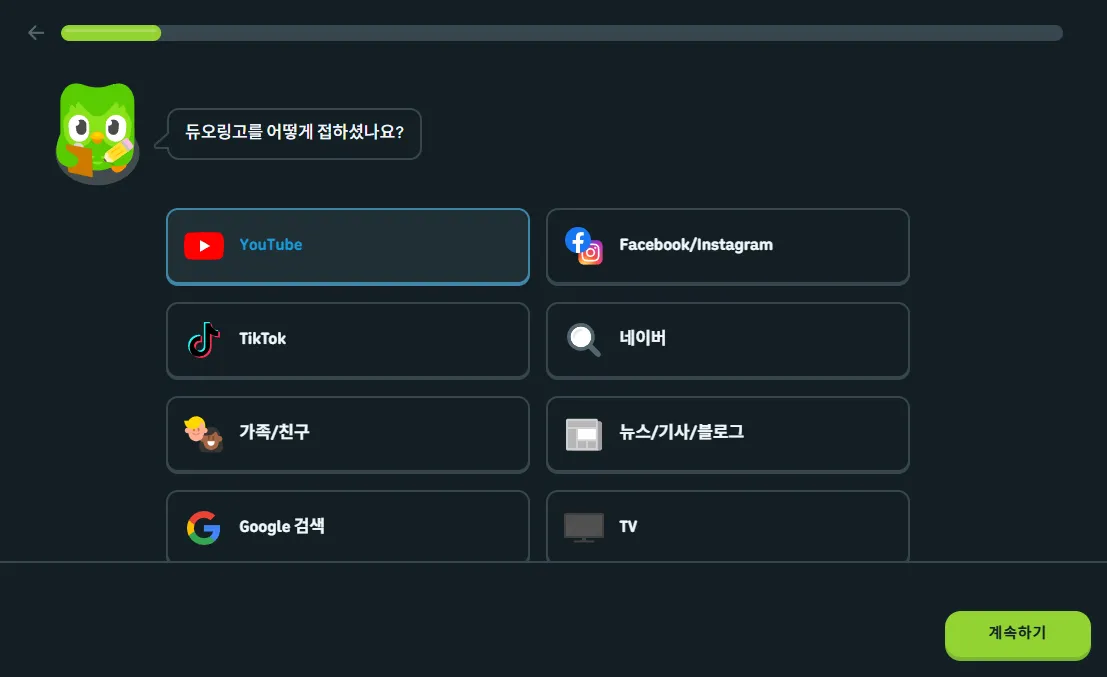Click the newspaper icon on 뉴스/기사/블로그 option
Viewport: 1107px width, 677px height.
(x=583, y=434)
